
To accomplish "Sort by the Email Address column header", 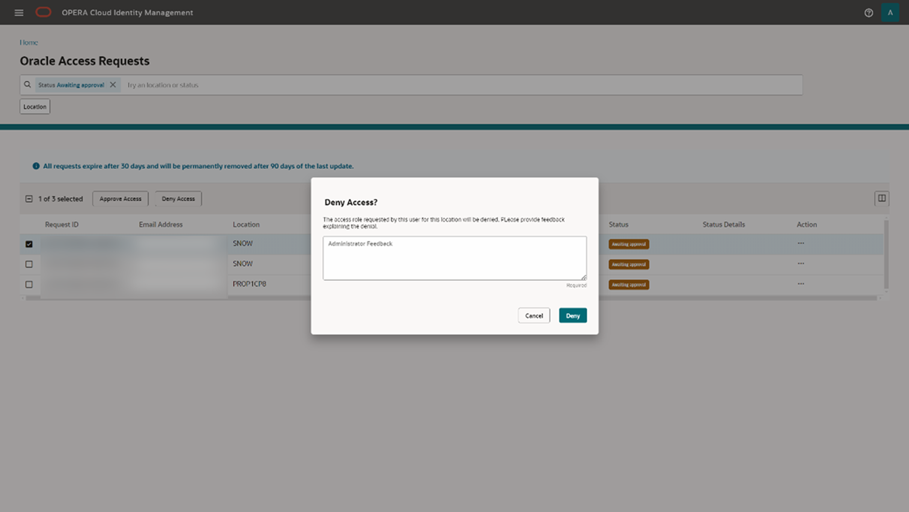I will click(x=161, y=224).
